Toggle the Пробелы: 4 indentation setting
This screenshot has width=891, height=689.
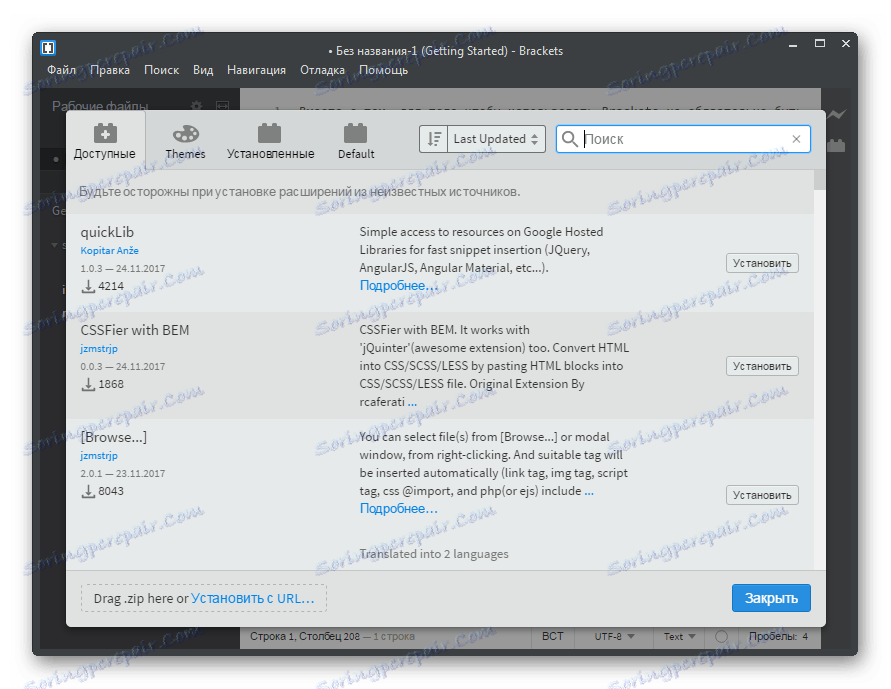click(778, 636)
